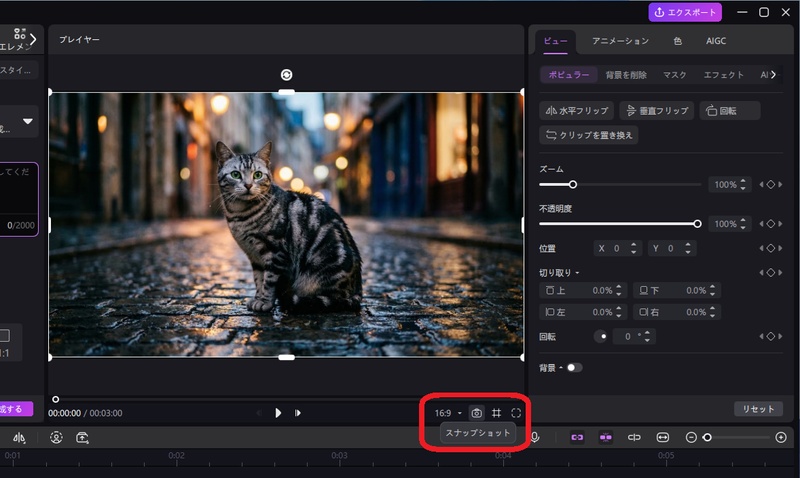Enter fullscreen preview mode

[x=516, y=413]
